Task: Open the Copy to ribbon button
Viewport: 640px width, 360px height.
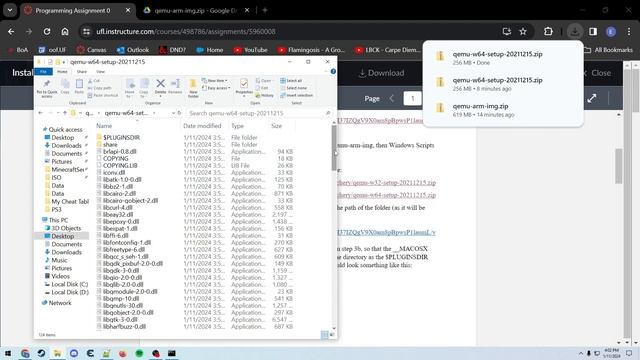Action: pyautogui.click(x=144, y=88)
